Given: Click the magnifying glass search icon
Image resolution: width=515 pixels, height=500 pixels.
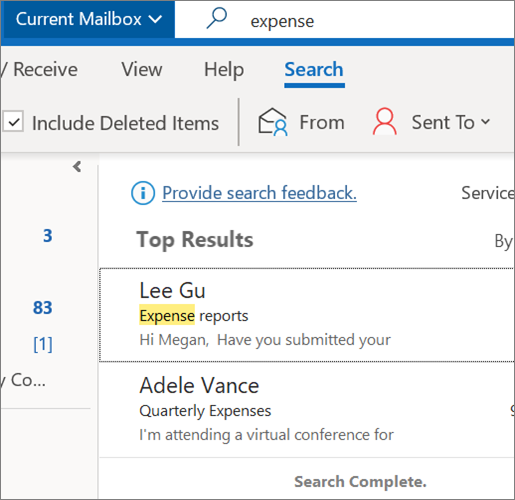Looking at the screenshot, I should coord(217,18).
